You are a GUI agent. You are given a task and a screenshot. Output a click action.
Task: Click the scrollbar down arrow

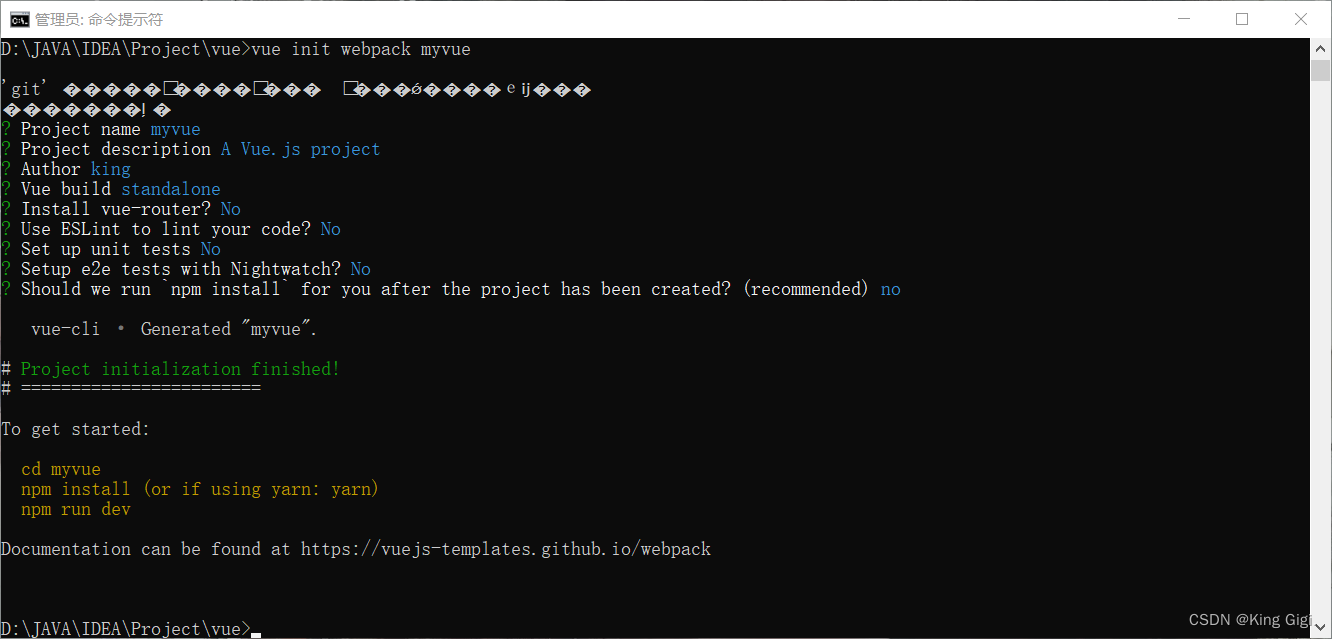[1320, 628]
